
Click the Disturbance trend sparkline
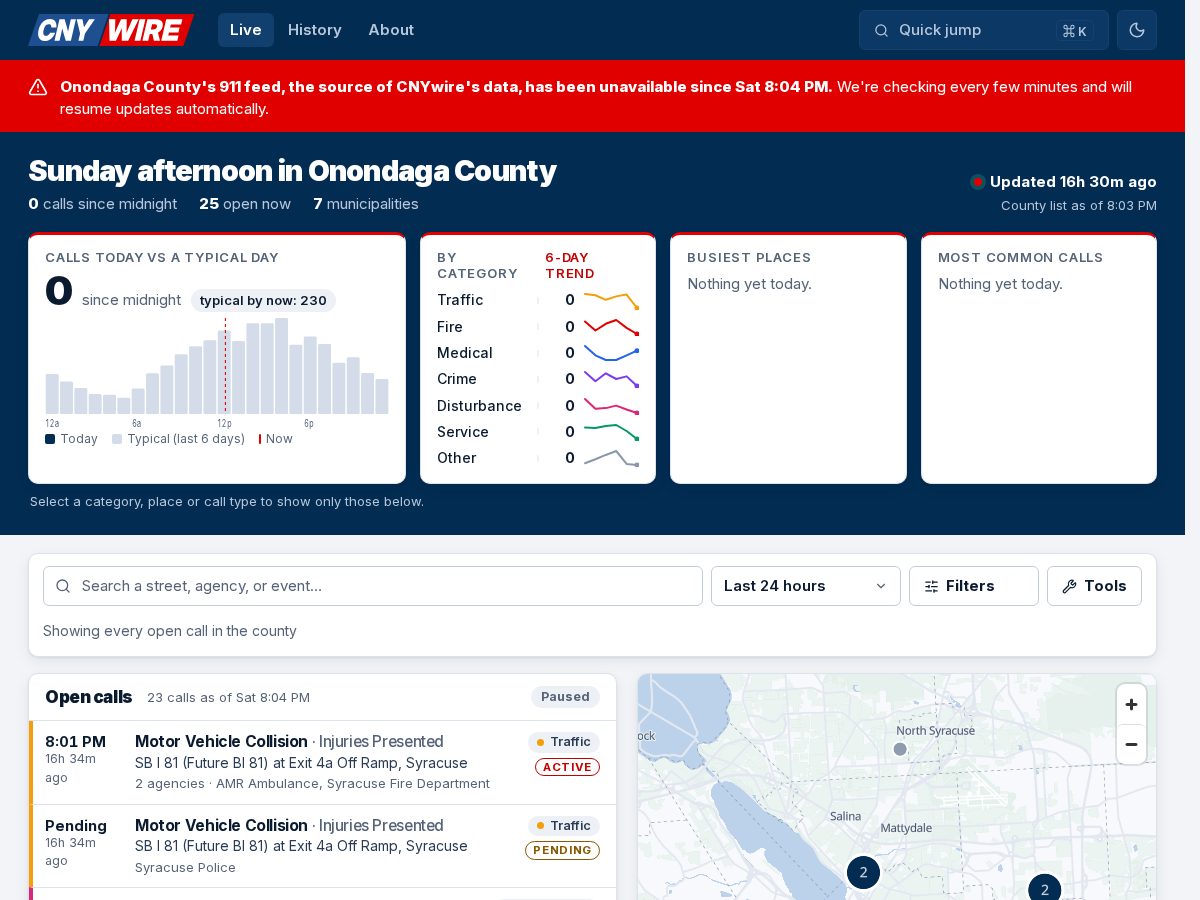611,406
